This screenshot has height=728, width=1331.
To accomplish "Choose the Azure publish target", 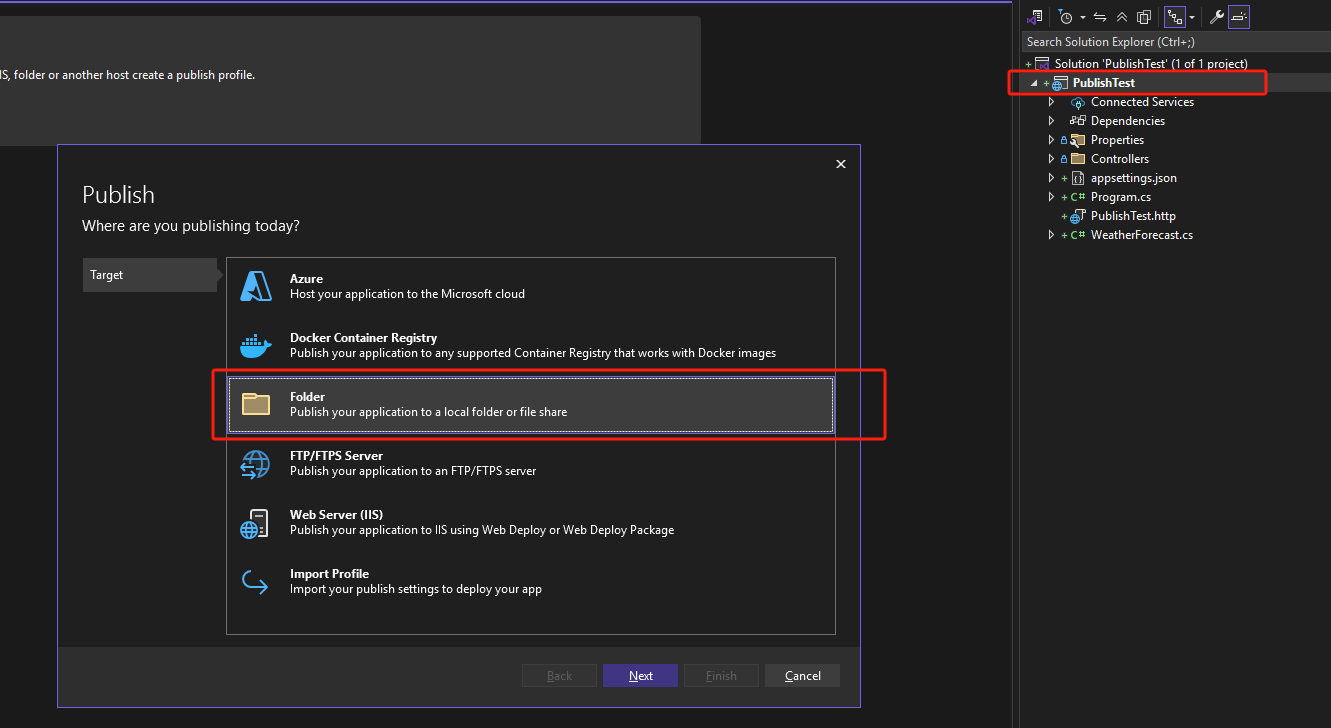I will tap(531, 286).
